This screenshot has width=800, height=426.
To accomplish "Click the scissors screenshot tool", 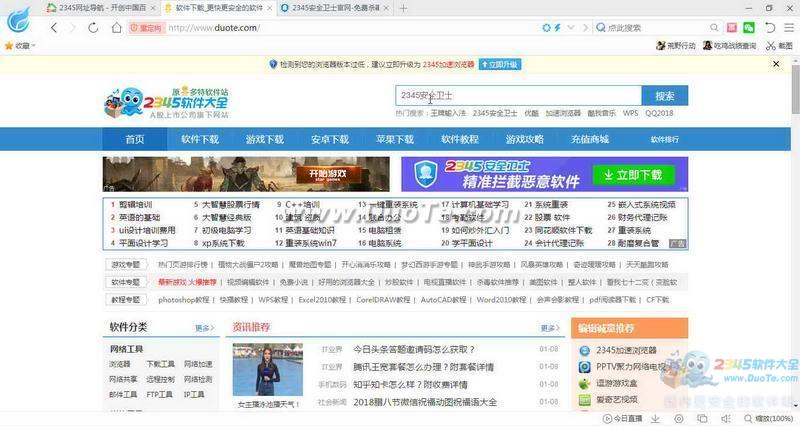I will 770,46.
